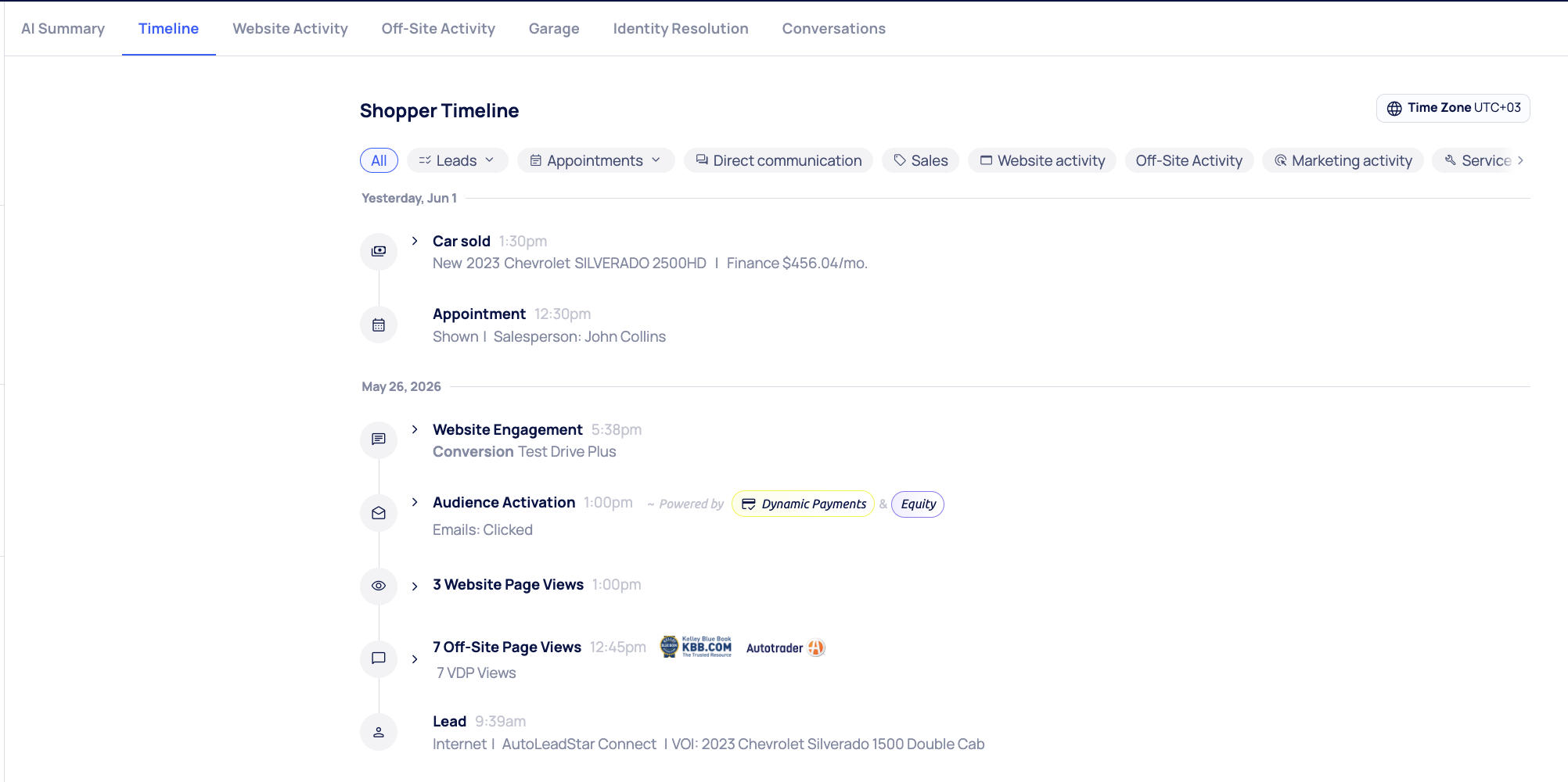Open the Appointments filter dropdown
Screen dimensions: 1568x782
click(595, 160)
